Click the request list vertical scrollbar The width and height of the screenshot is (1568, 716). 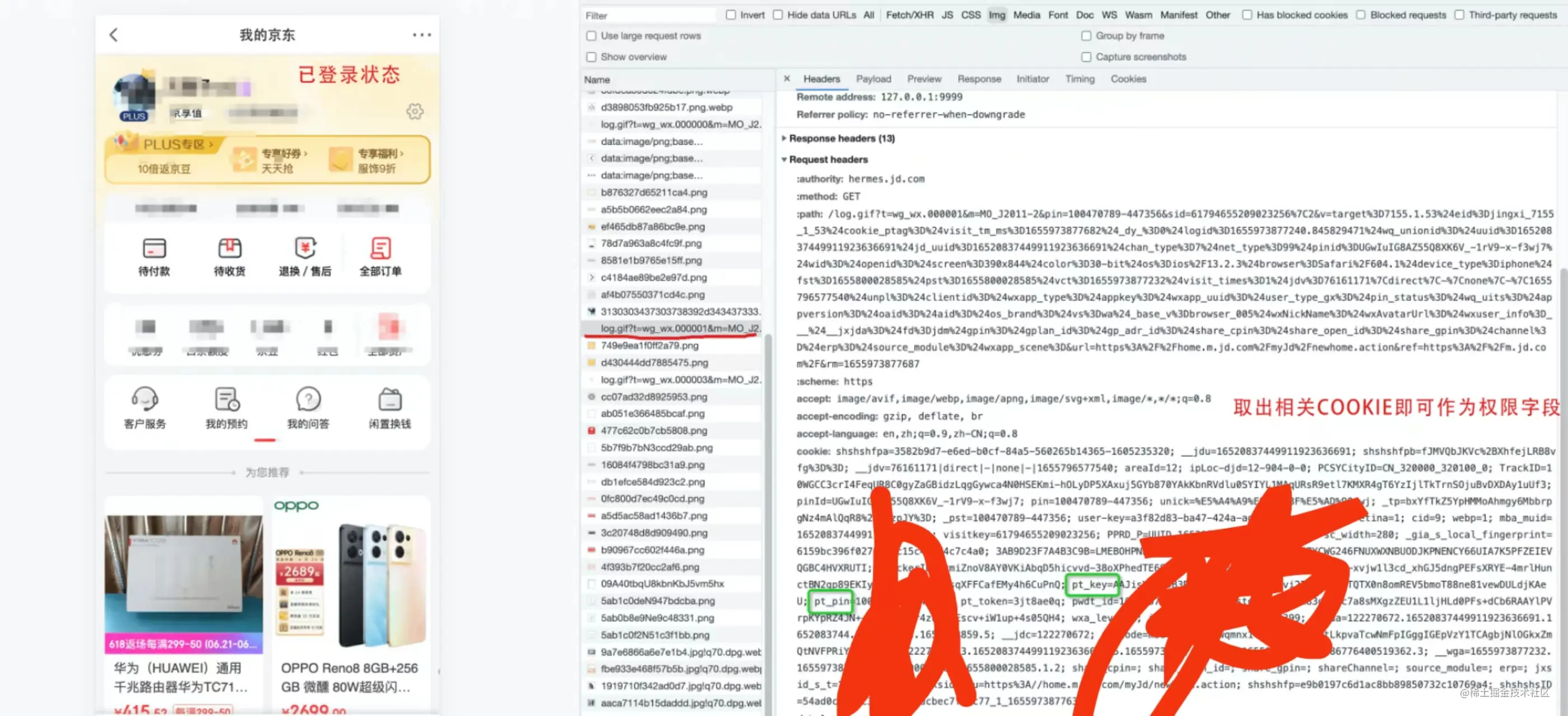point(768,523)
